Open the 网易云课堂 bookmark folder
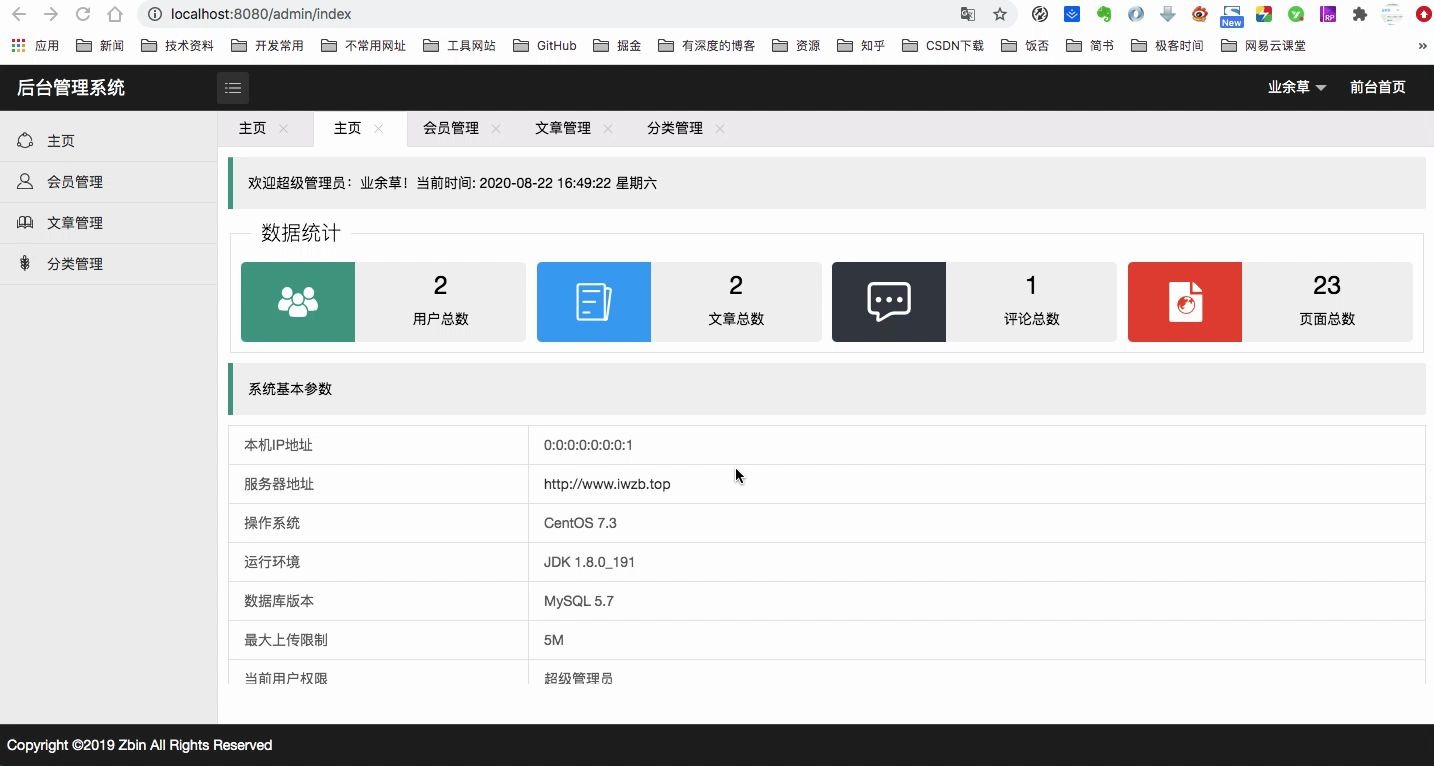The height and width of the screenshot is (766, 1434). 1263,45
